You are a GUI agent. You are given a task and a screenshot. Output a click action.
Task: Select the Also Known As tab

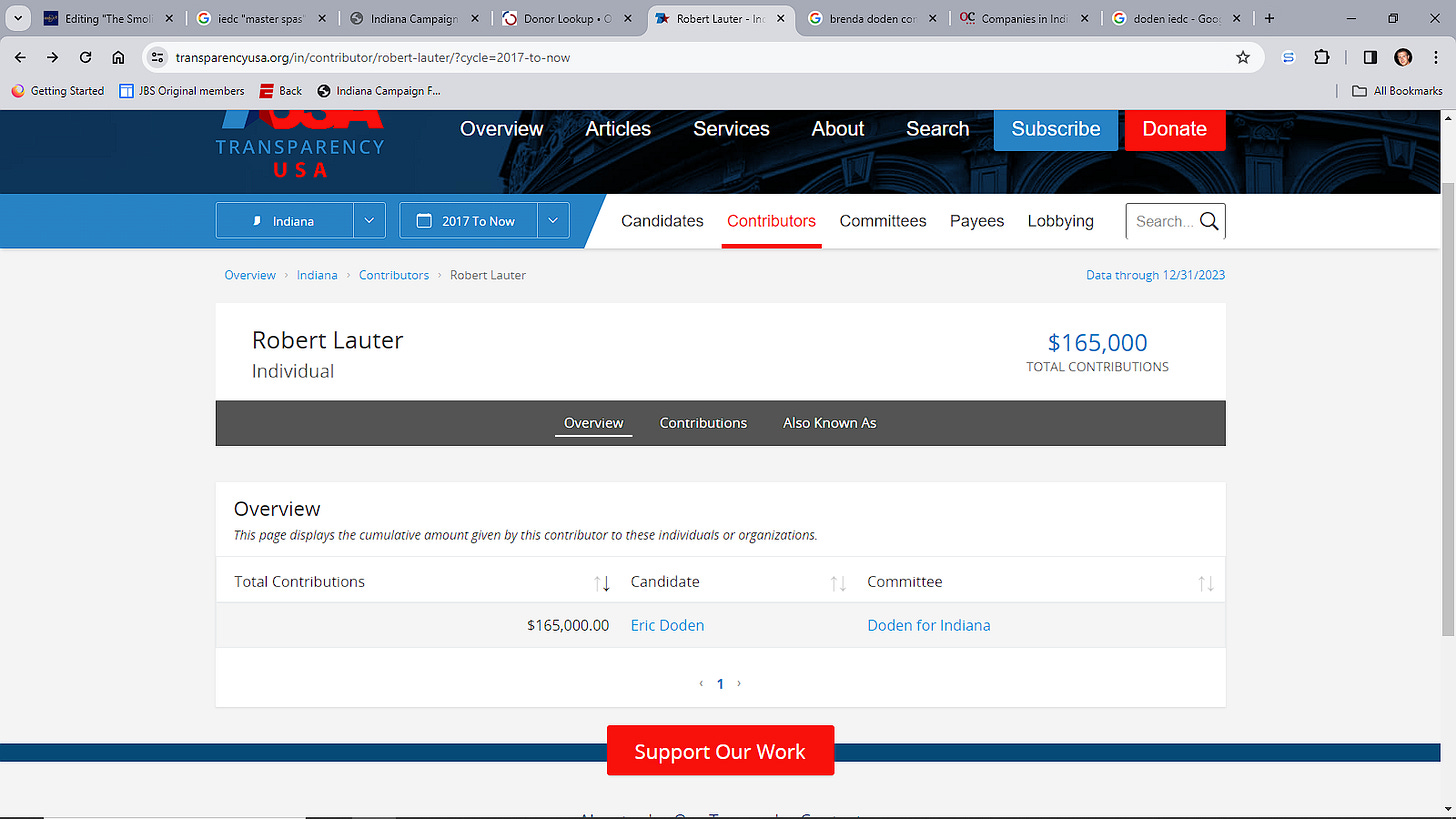click(x=830, y=423)
